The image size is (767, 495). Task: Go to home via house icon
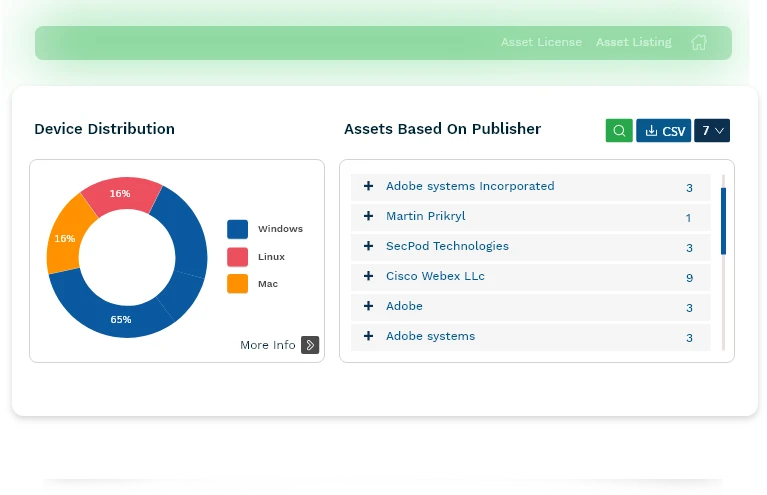(699, 42)
